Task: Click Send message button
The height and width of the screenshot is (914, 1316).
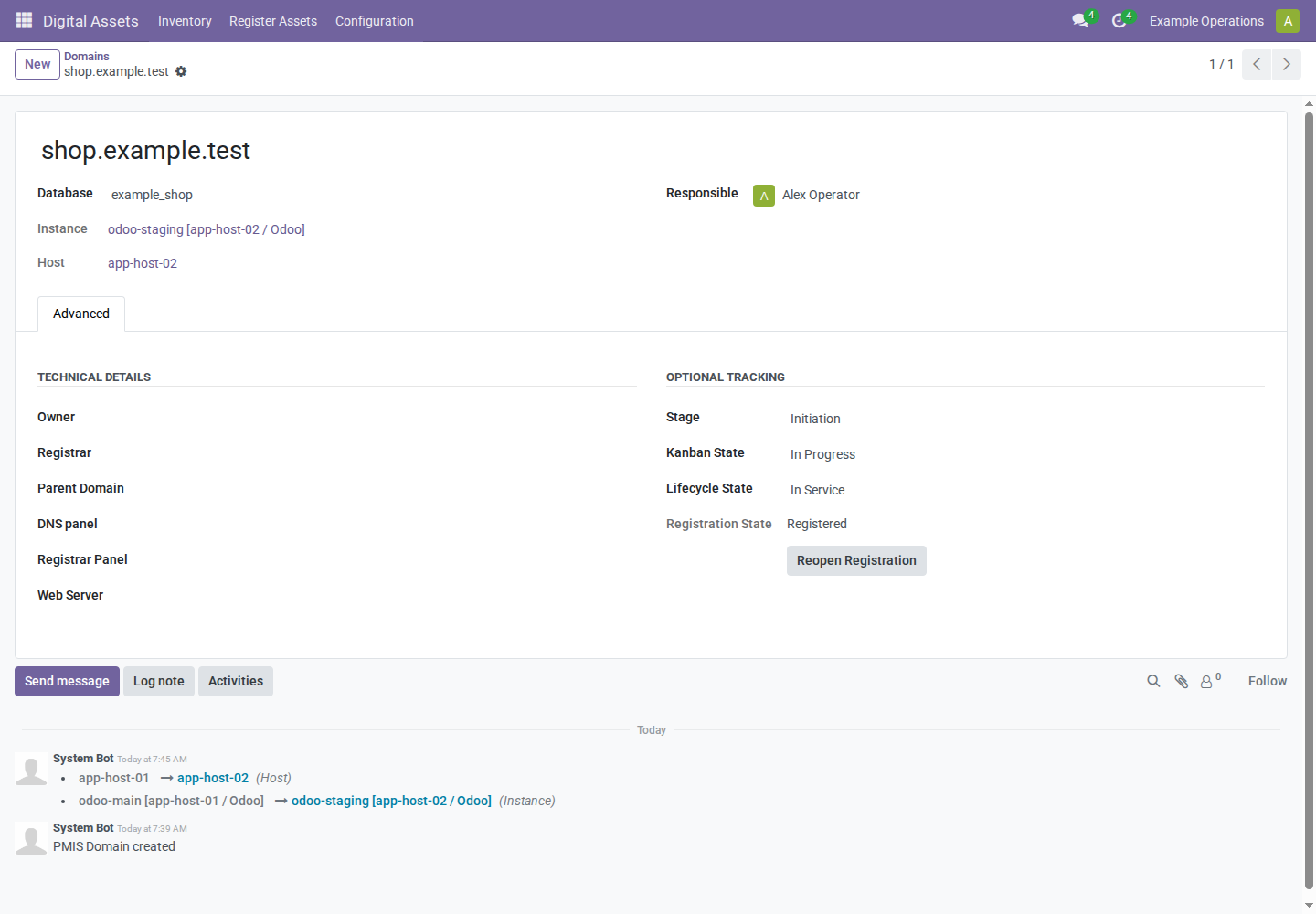Action: point(67,681)
